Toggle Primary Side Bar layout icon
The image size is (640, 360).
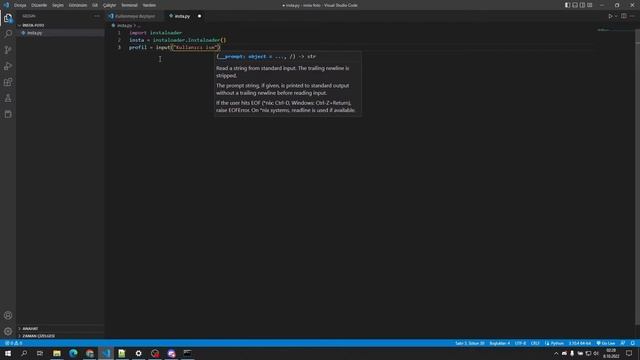tap(567, 5)
